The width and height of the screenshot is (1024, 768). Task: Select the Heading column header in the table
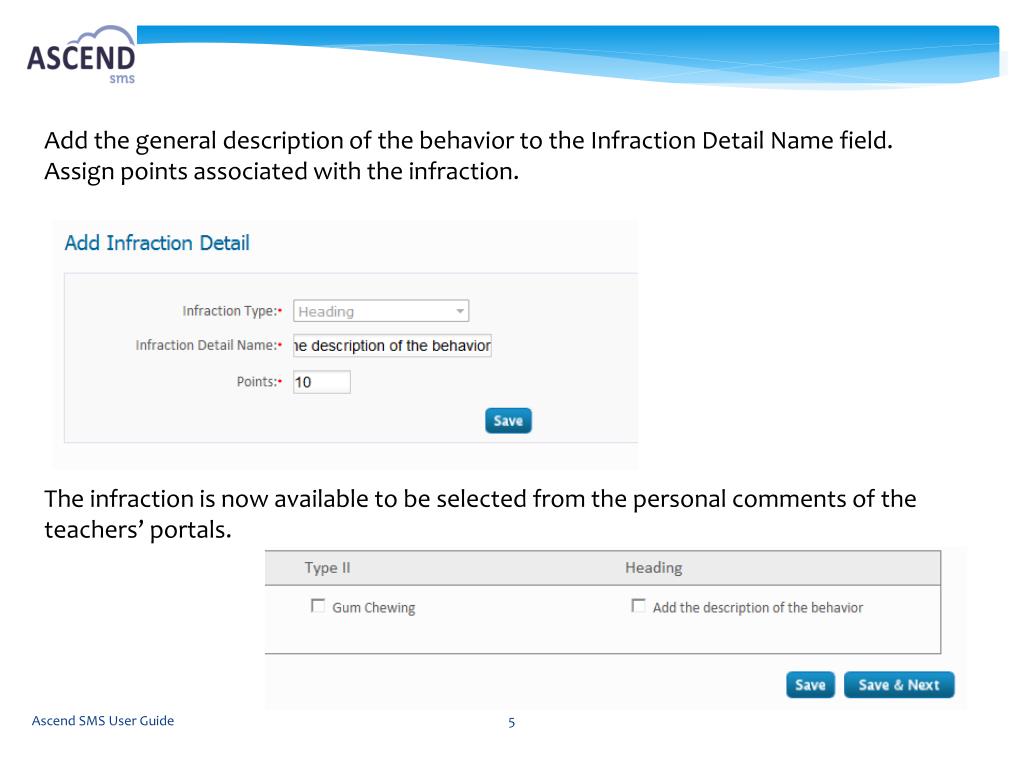point(654,568)
